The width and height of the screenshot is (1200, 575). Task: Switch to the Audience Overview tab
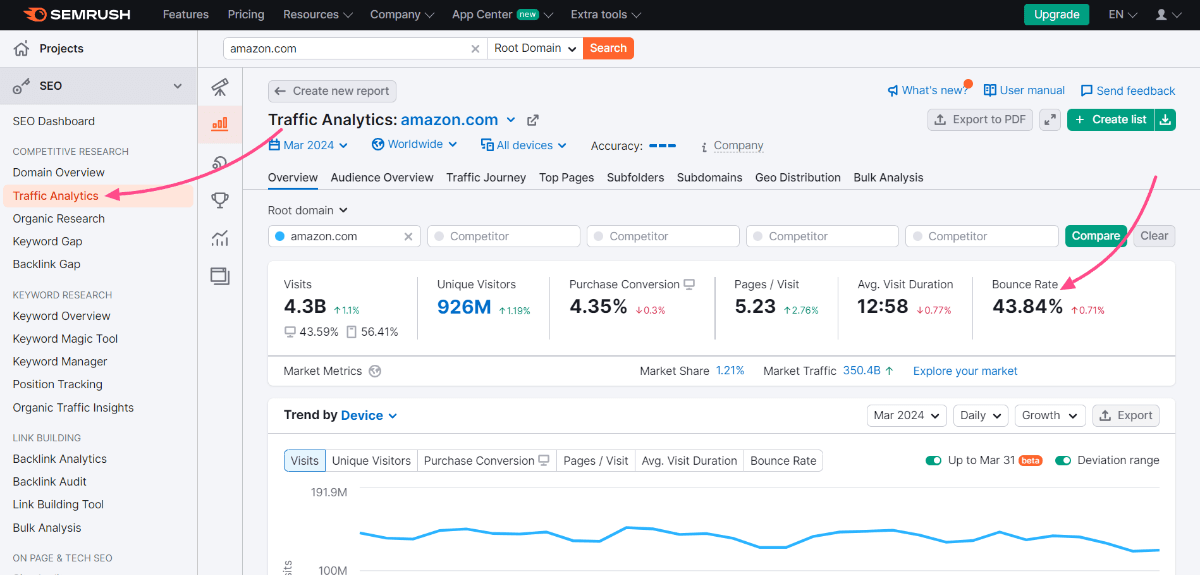tap(382, 178)
